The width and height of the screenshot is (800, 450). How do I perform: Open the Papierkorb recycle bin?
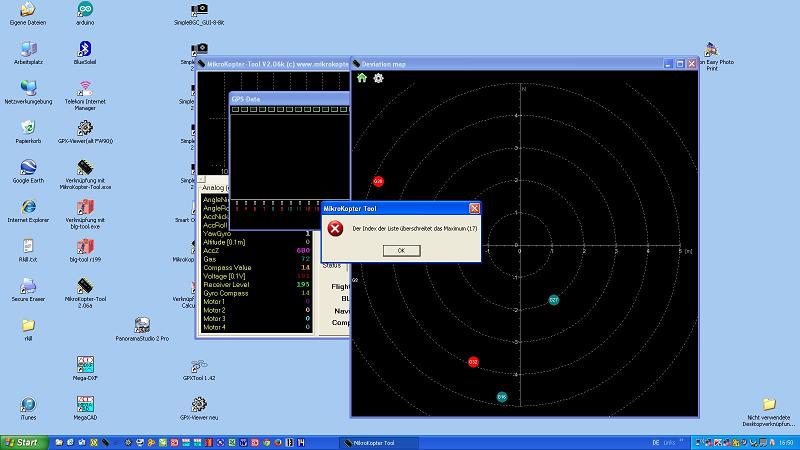[28, 132]
